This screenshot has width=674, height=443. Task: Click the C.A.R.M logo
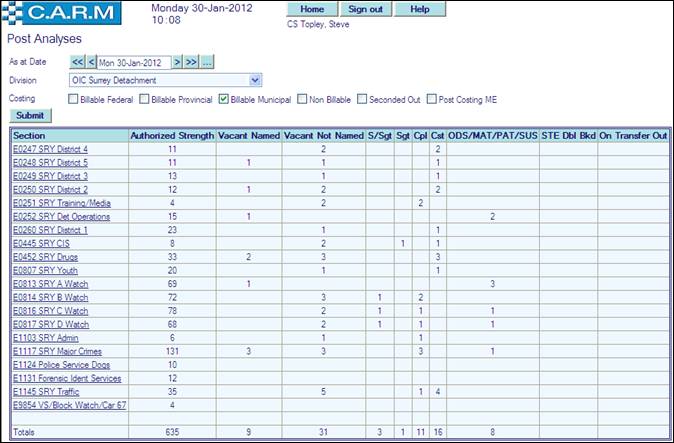[61, 14]
